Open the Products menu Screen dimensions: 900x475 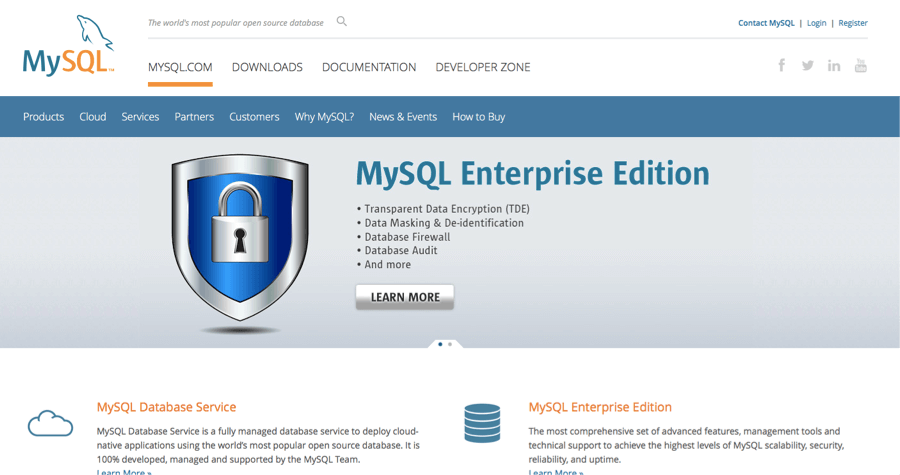click(x=44, y=117)
